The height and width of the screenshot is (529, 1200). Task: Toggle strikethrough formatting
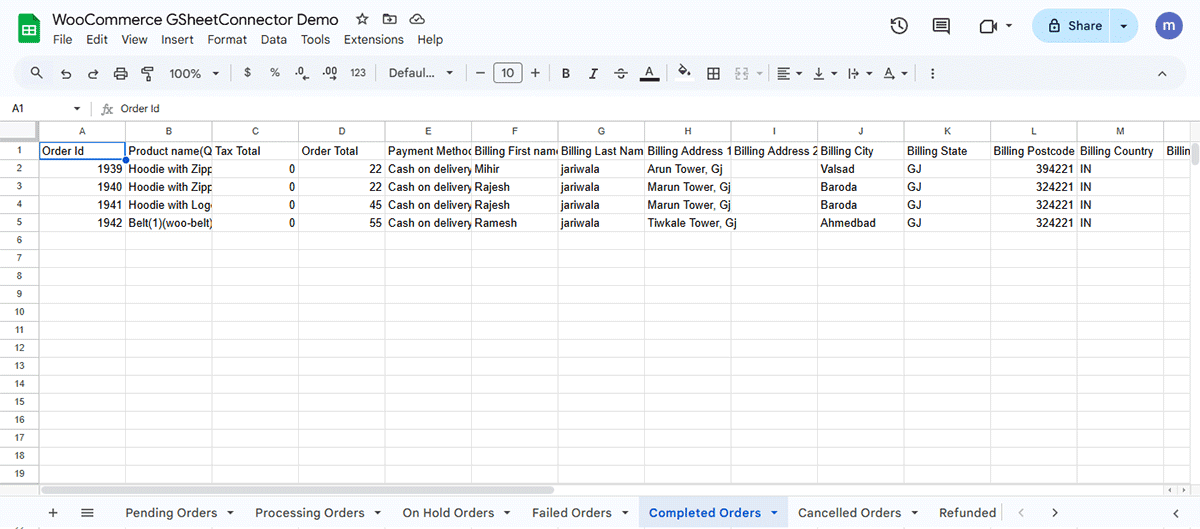pos(621,73)
